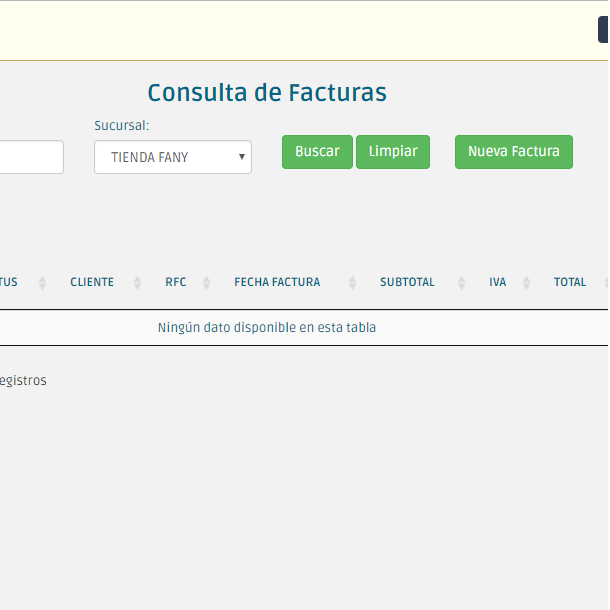Viewport: 610px width, 610px height.
Task: Click the sort arrows beside RFC
Action: [206, 283]
